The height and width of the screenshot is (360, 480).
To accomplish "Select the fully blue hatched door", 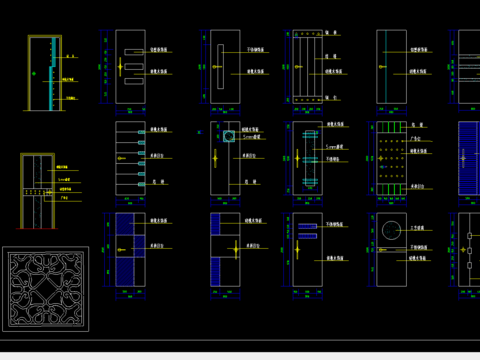I will pyautogui.click(x=469, y=158).
